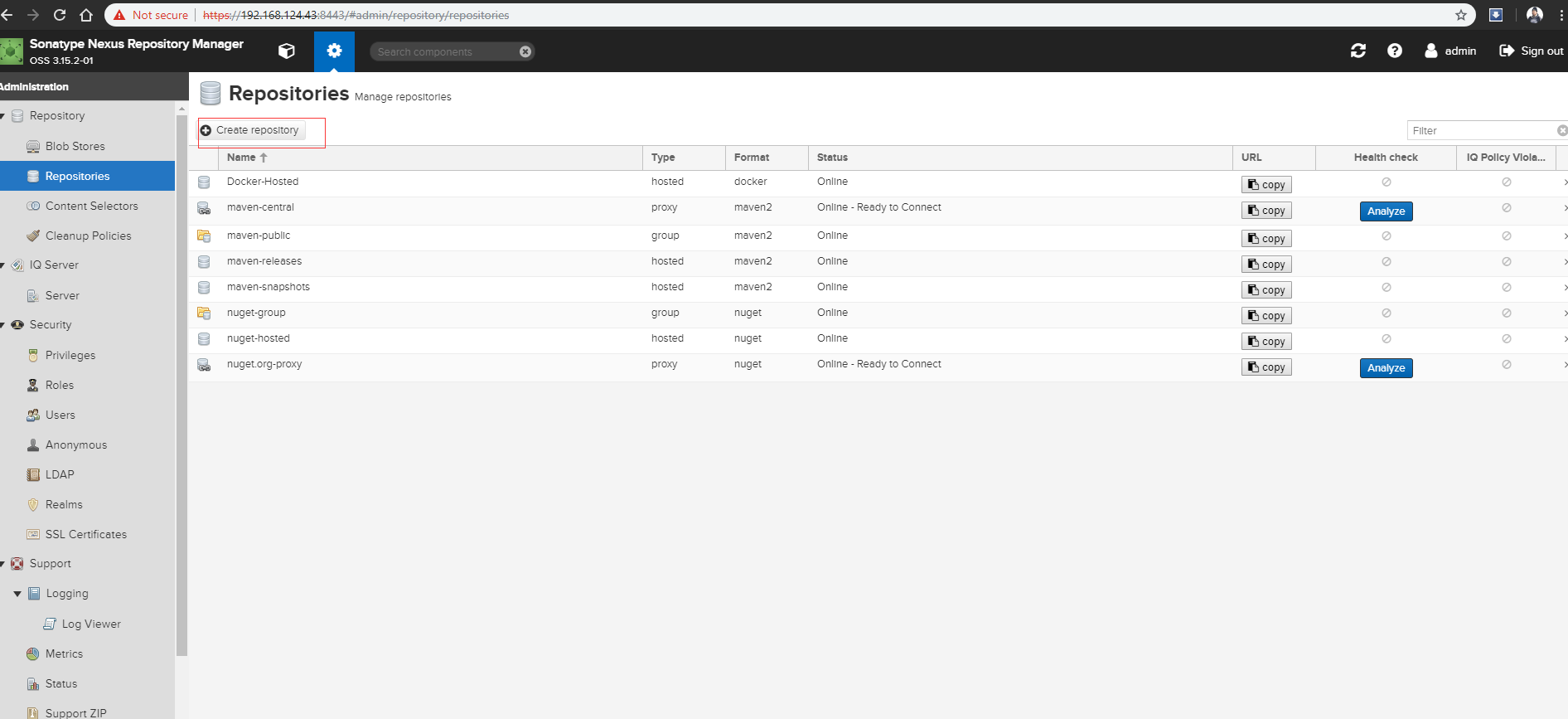Collapse the Security tree section
Image resolution: width=1568 pixels, height=719 pixels.
point(3,325)
